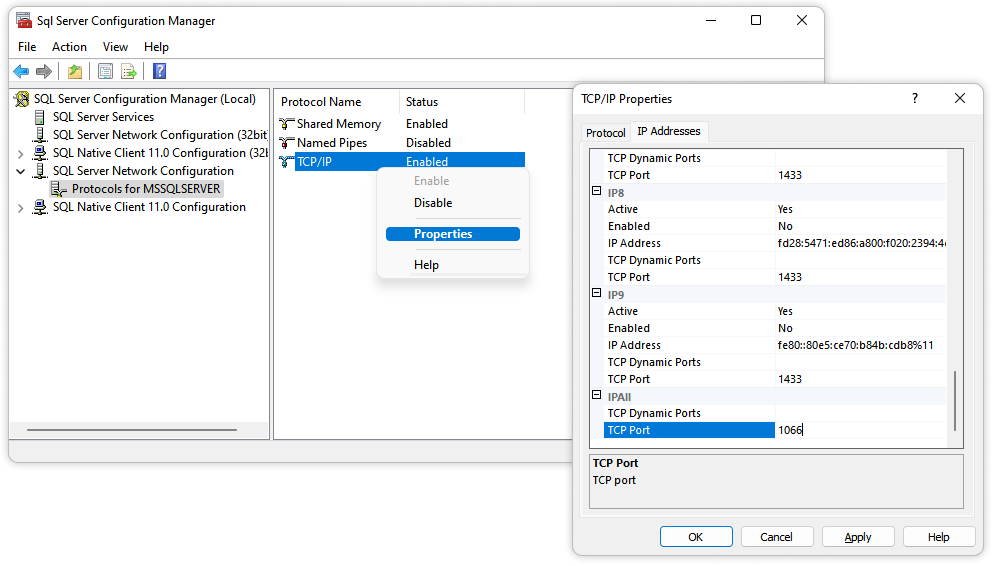Image resolution: width=1000 pixels, height=566 pixels.
Task: Switch to the Protocol tab
Action: 605,133
